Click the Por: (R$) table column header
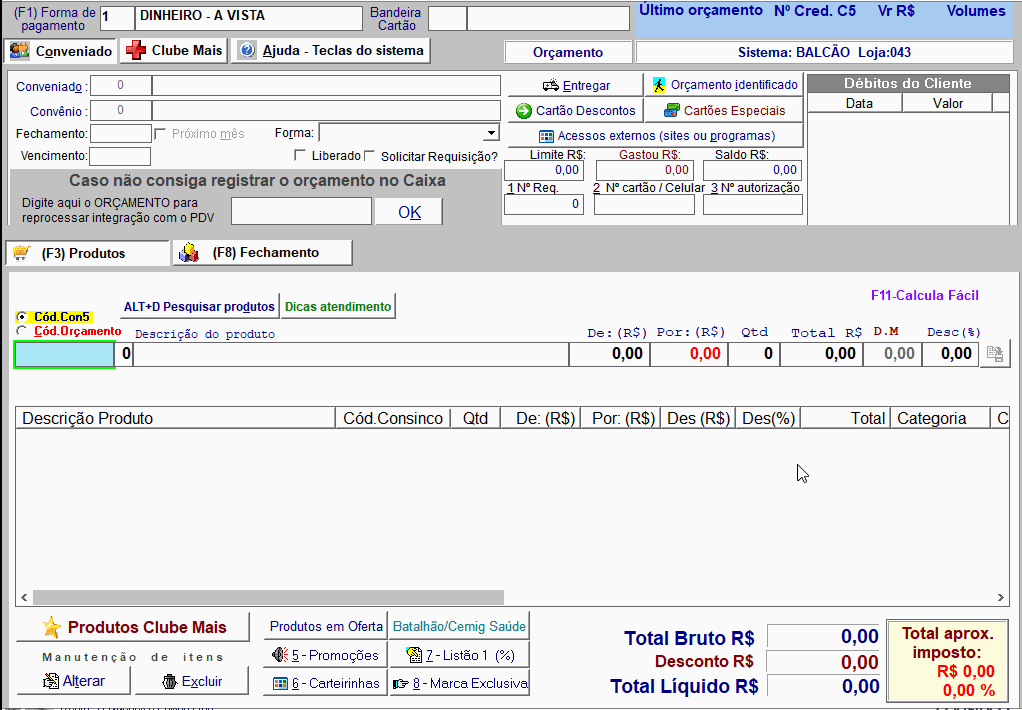The width and height of the screenshot is (1022, 710). pos(620,418)
